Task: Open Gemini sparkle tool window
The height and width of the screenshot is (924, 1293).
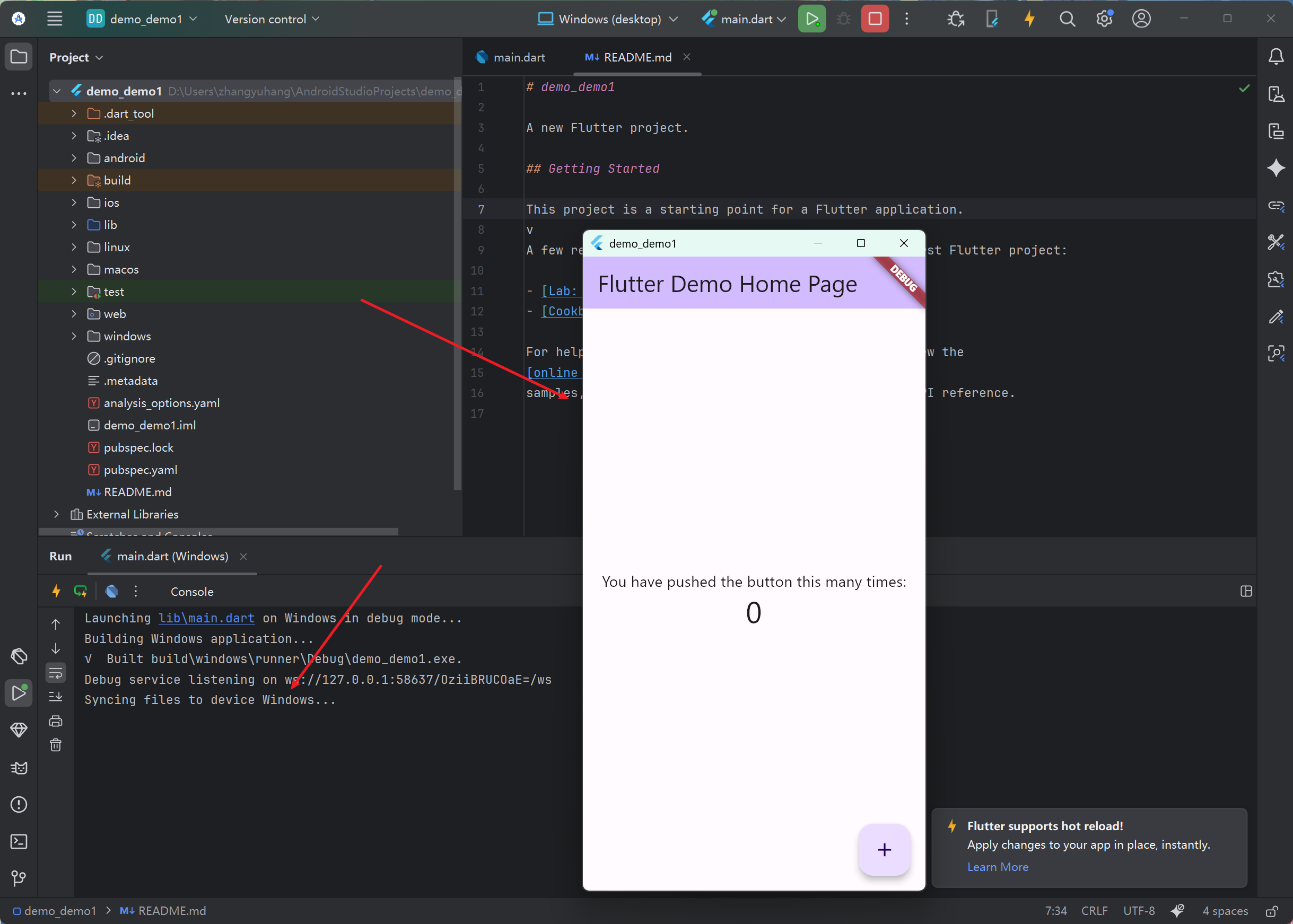Action: [1276, 168]
